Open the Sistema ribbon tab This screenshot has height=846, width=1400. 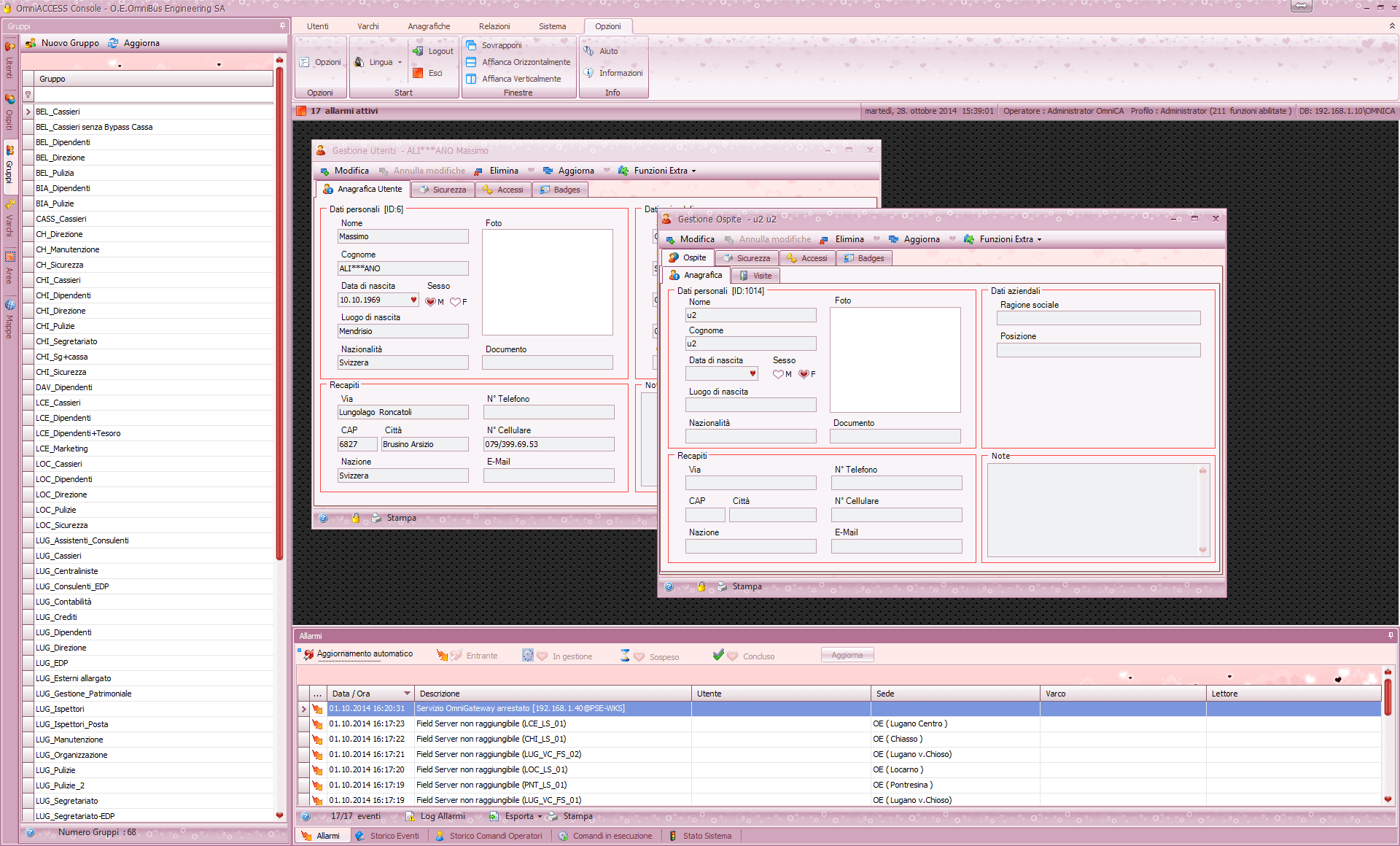pyautogui.click(x=552, y=26)
